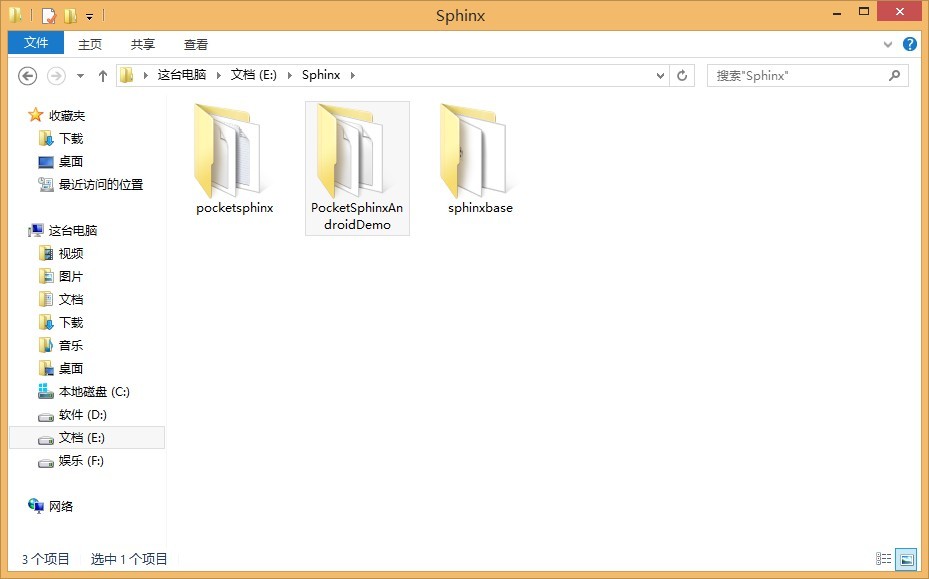The height and width of the screenshot is (579, 929).
Task: Open address bar history dropdown
Action: pos(660,75)
